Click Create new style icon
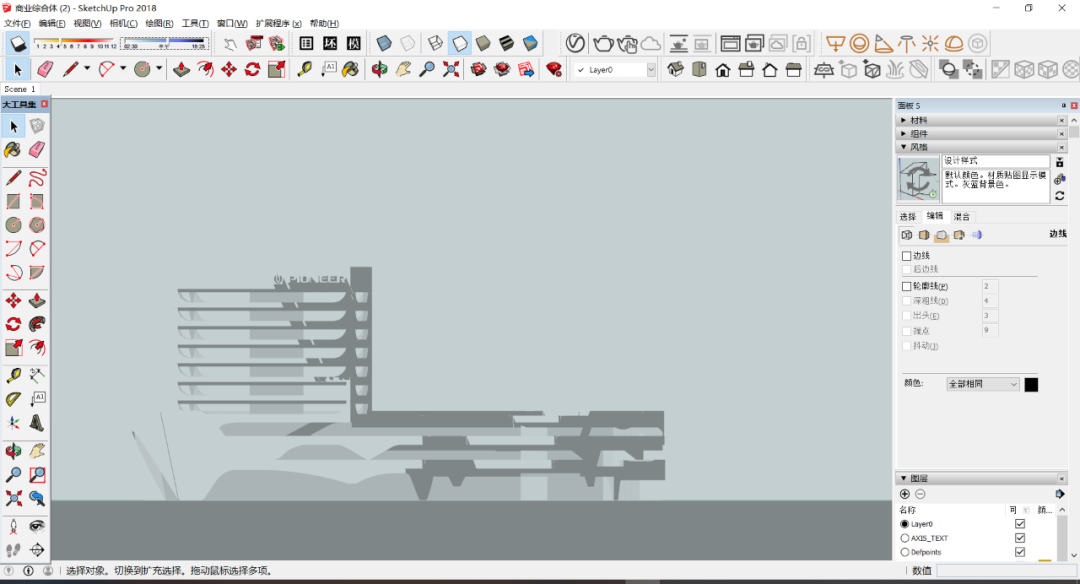1080x584 pixels. (x=1059, y=179)
